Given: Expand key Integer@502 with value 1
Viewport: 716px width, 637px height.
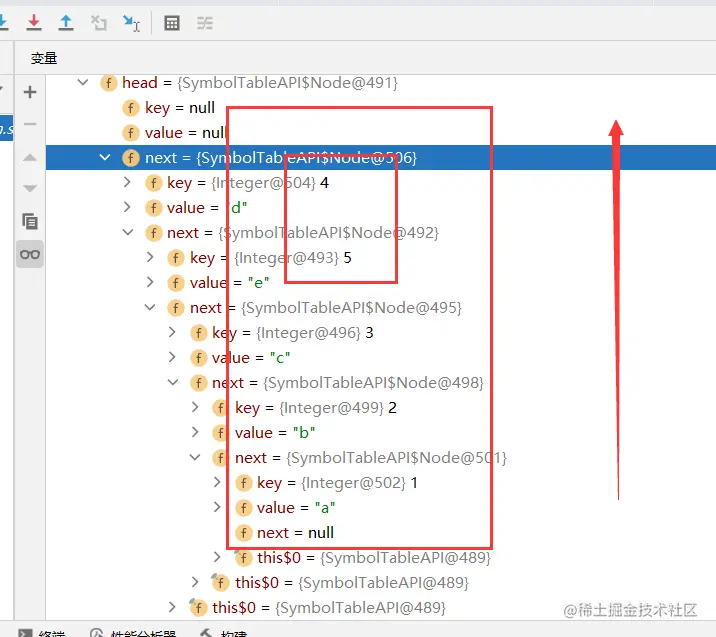Looking at the screenshot, I should tap(217, 482).
